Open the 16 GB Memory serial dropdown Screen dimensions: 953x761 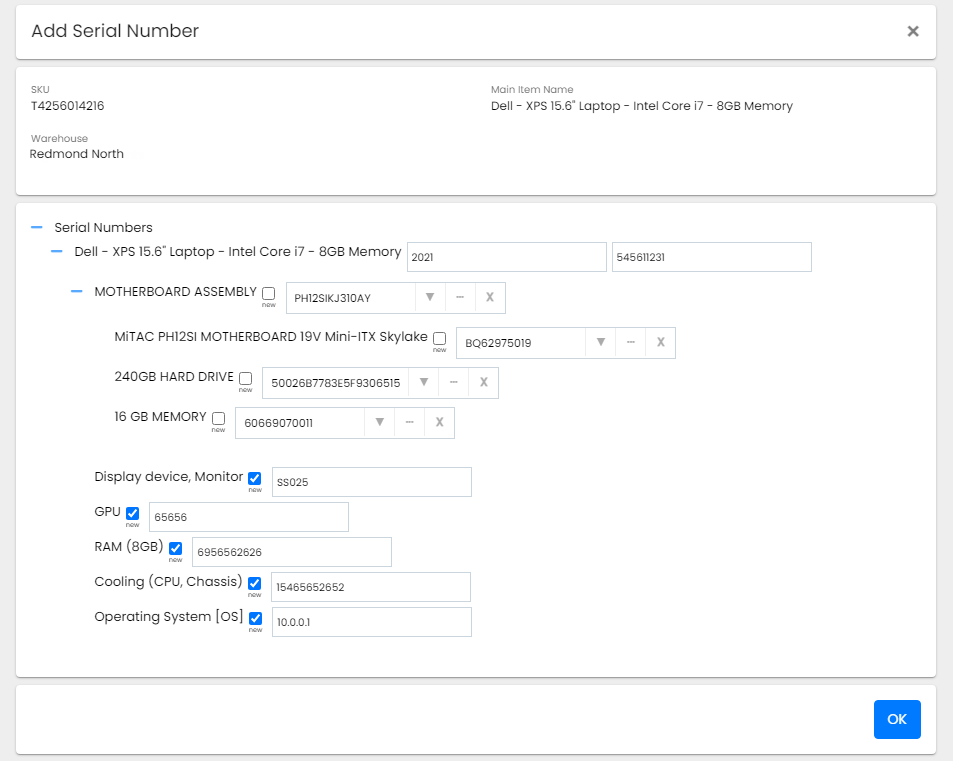(x=379, y=423)
